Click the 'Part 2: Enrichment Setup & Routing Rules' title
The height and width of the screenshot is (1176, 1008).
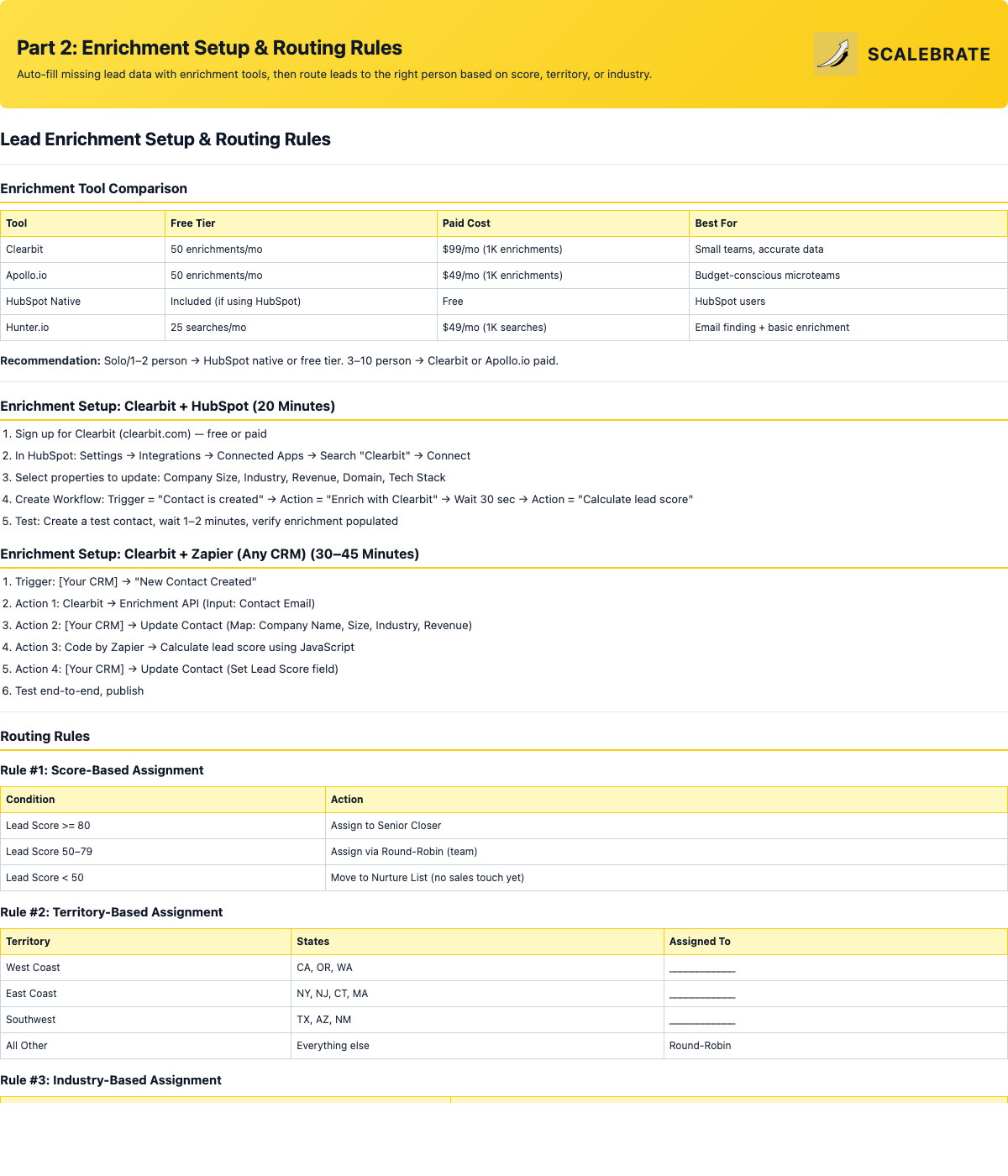[x=209, y=48]
